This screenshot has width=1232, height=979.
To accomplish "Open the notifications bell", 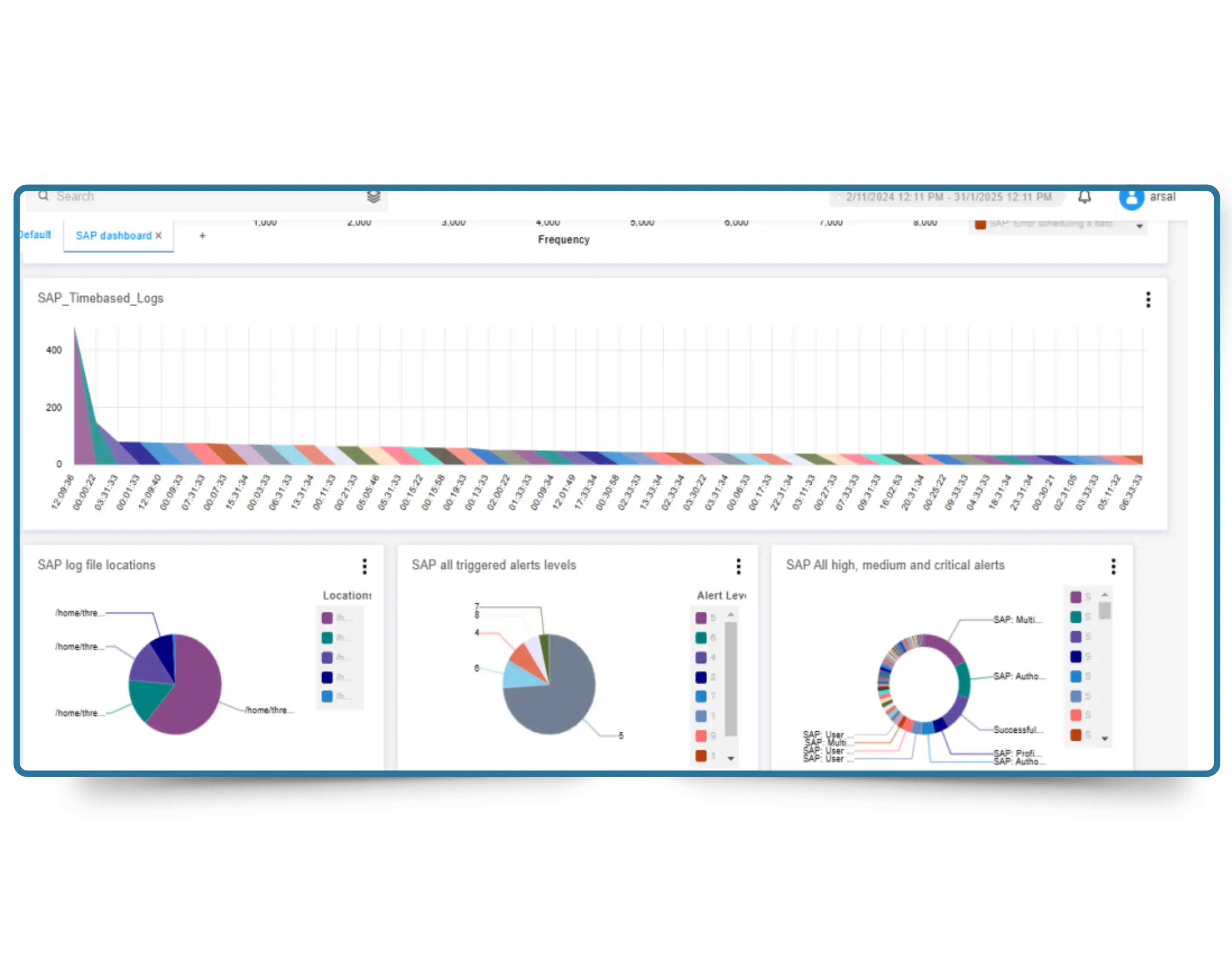I will 1084,197.
